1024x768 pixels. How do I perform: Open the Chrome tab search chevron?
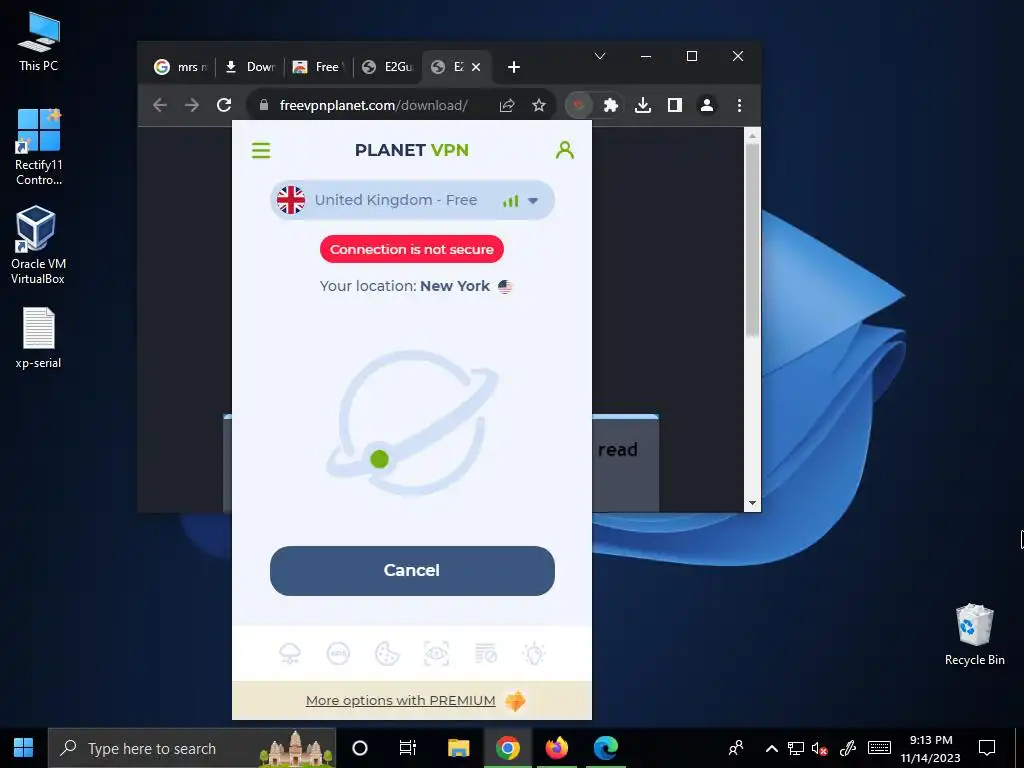tap(600, 56)
